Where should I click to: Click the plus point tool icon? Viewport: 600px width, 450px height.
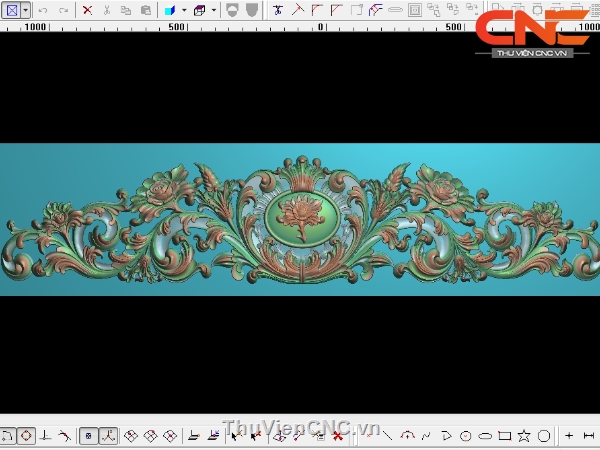tap(569, 436)
